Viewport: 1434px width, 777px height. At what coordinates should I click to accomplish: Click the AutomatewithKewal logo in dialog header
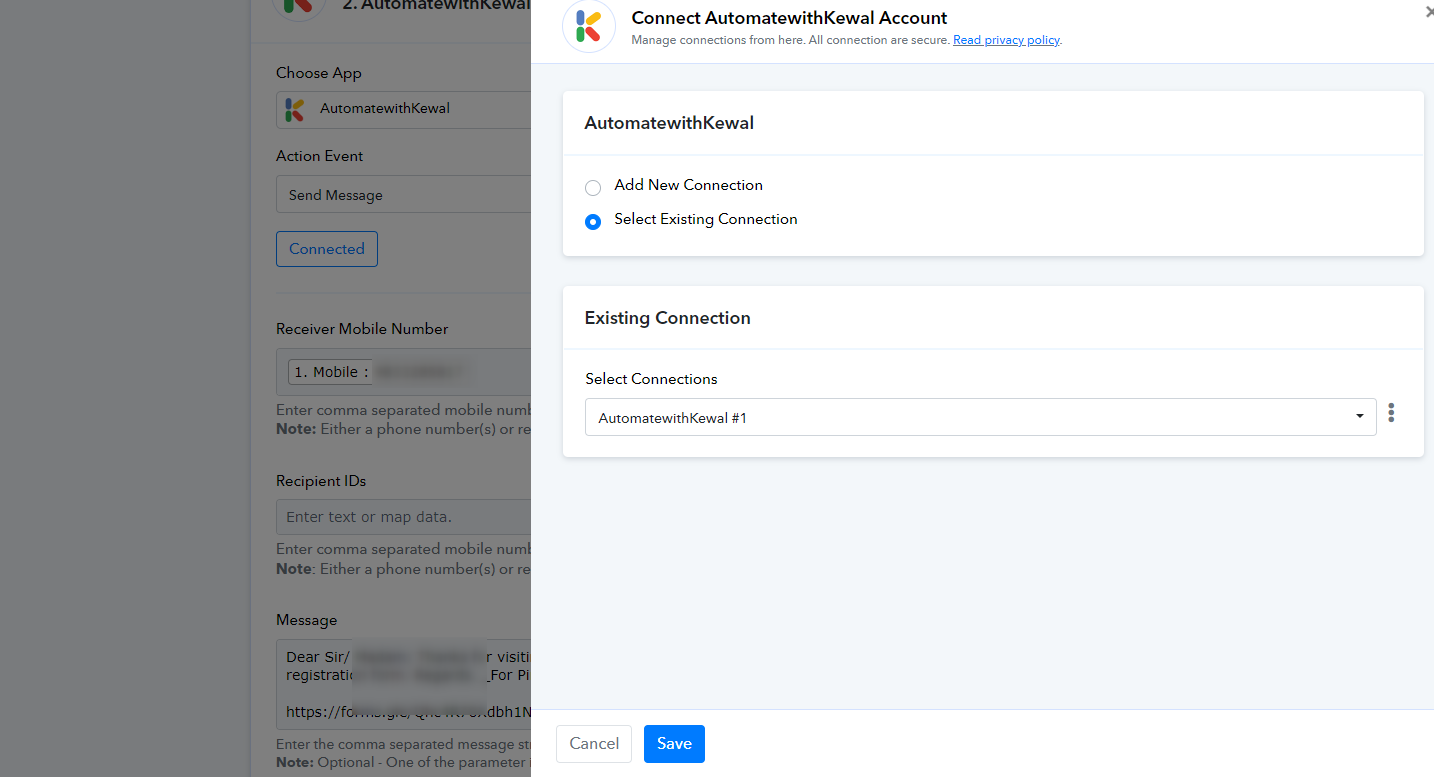(589, 26)
